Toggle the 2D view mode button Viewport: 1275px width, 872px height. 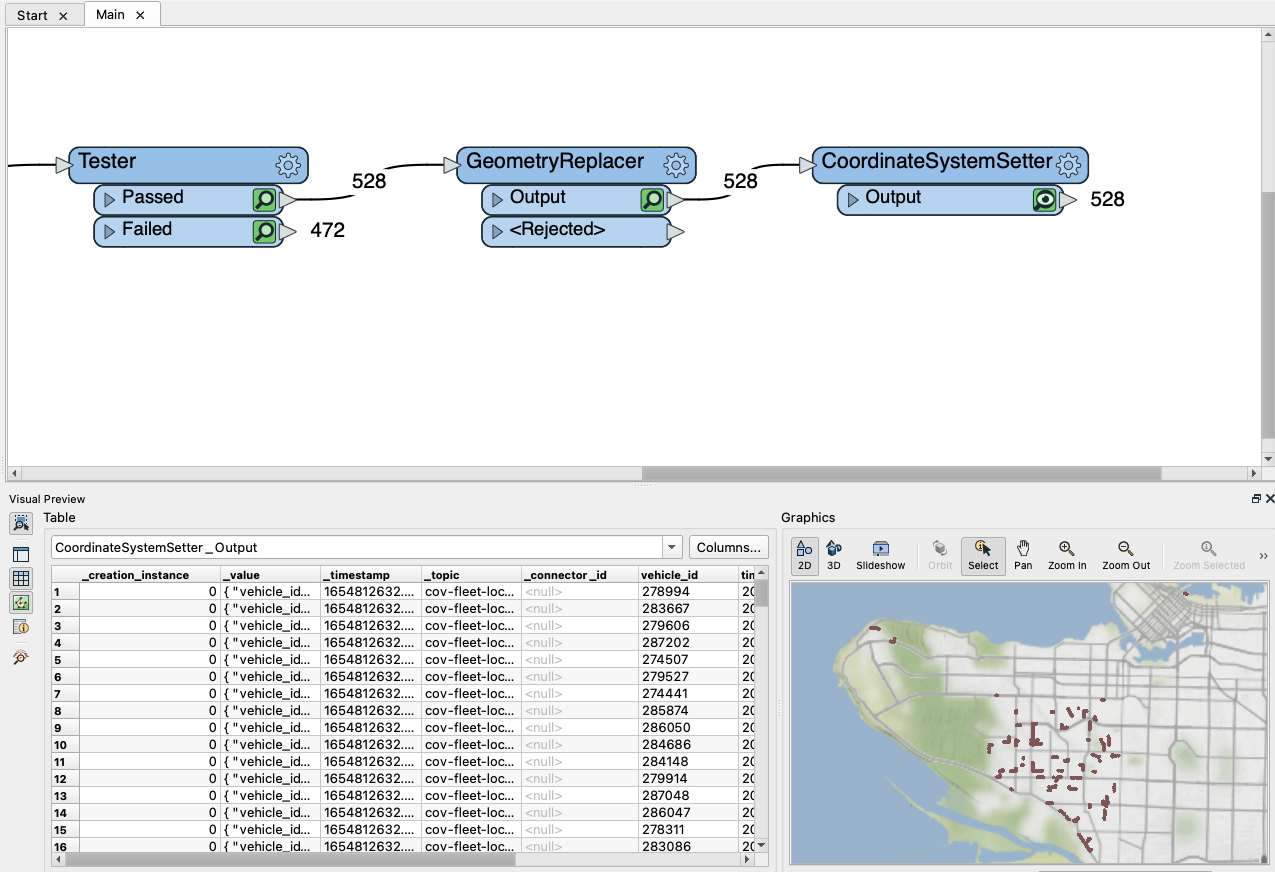click(x=804, y=556)
